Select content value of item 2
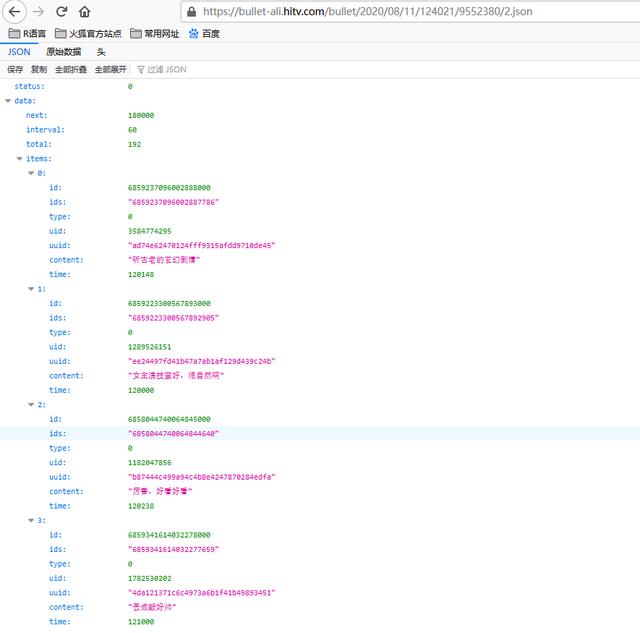Viewport: 640px width, 633px height. (160, 491)
